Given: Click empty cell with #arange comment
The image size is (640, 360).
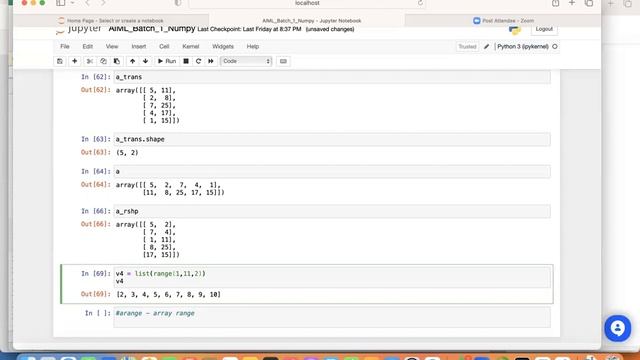Looking at the screenshot, I should coord(332,317).
